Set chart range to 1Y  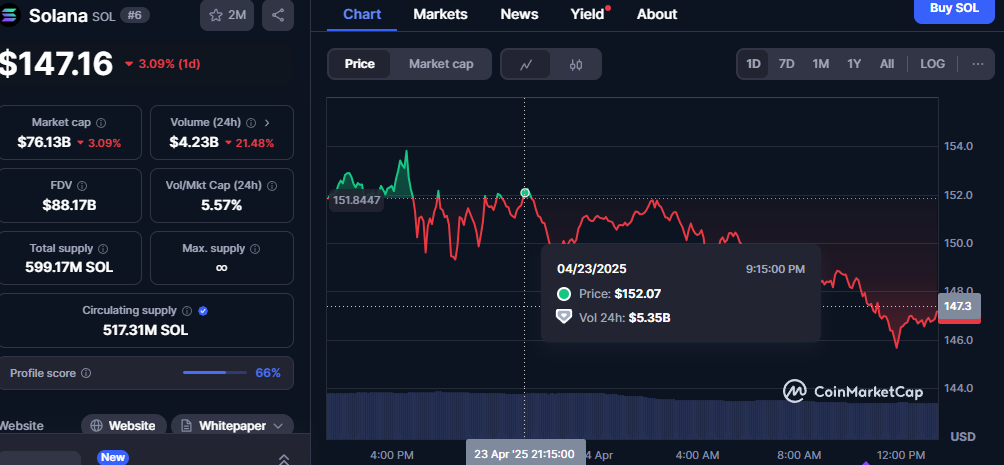854,64
